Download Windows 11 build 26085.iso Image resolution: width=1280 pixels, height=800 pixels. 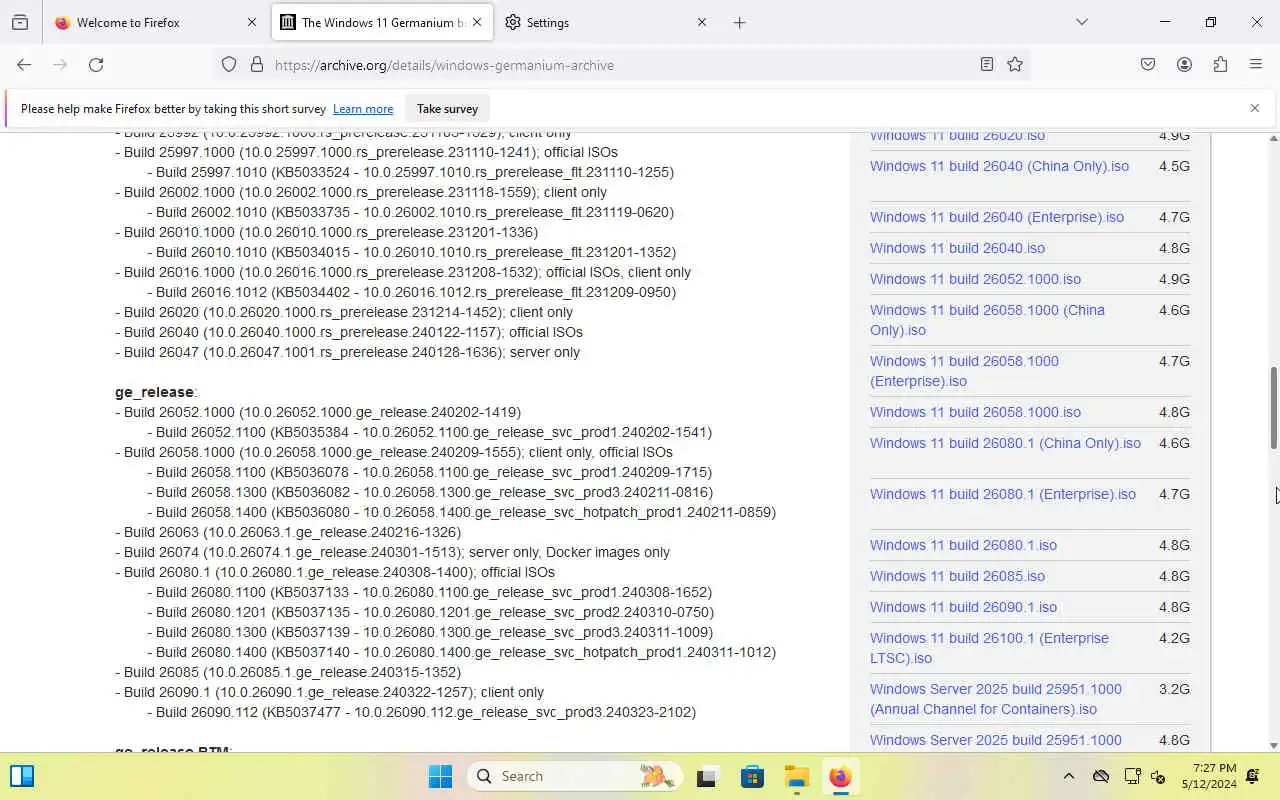pos(957,576)
